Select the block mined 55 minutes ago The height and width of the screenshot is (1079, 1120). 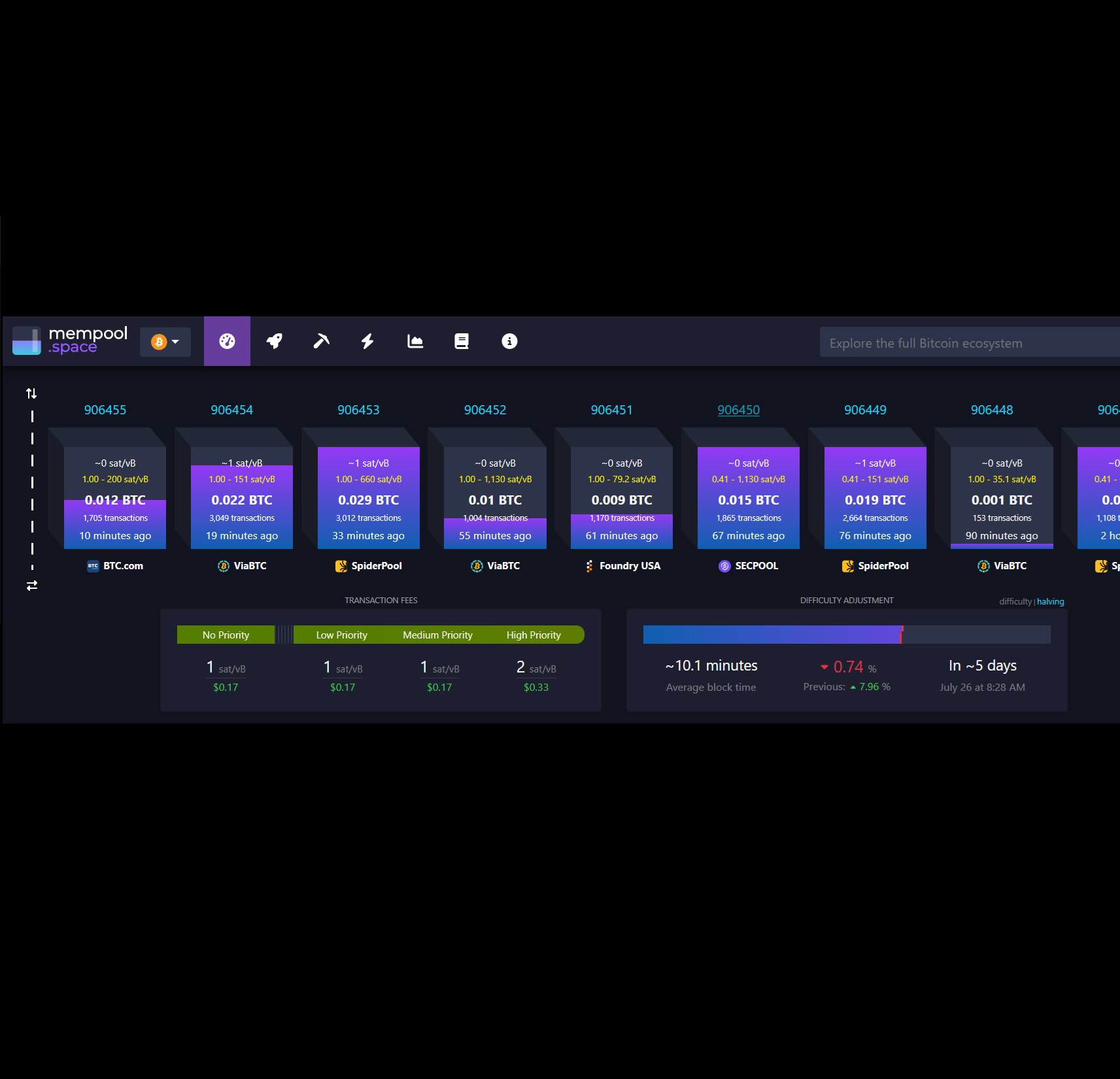pos(495,498)
